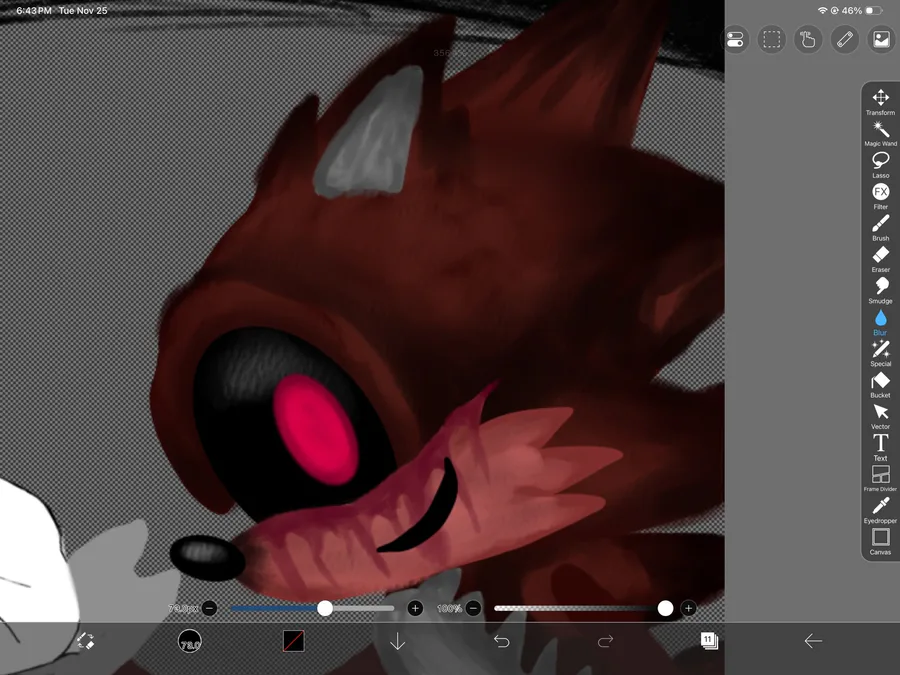Select the Brush tool
The width and height of the screenshot is (900, 675).
880,228
